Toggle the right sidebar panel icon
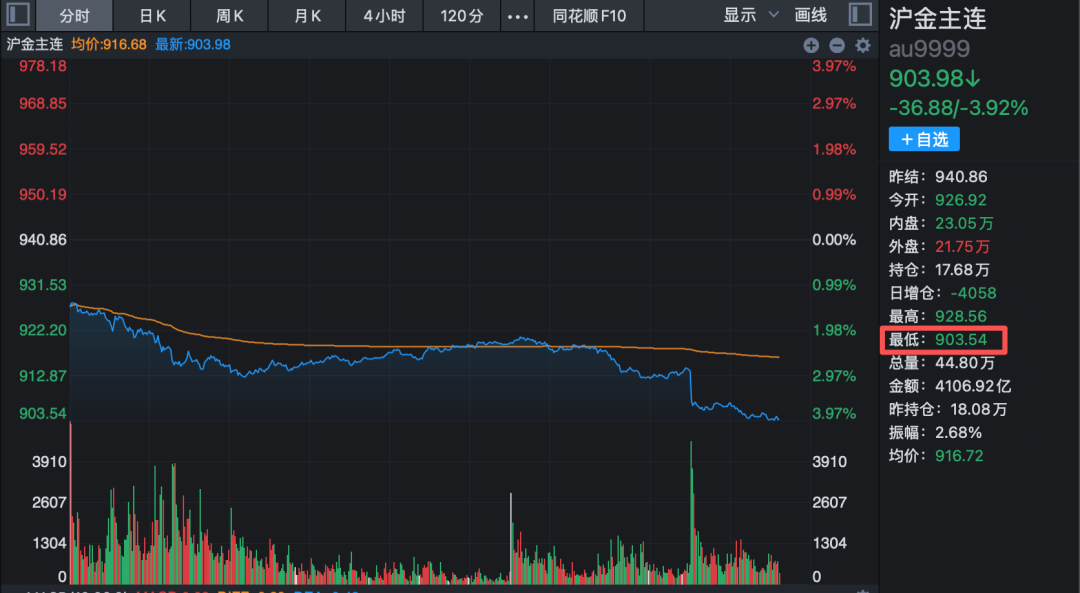This screenshot has width=1080, height=593. [x=859, y=15]
